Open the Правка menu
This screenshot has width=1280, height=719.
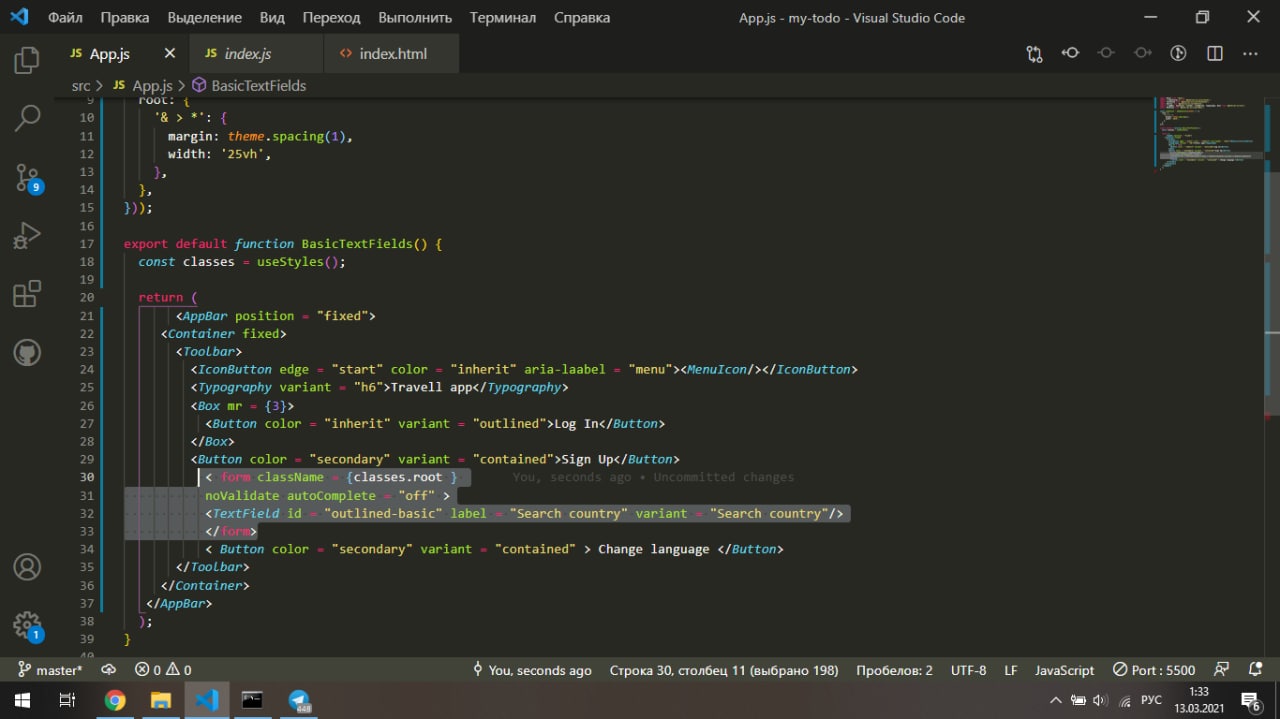pyautogui.click(x=125, y=17)
